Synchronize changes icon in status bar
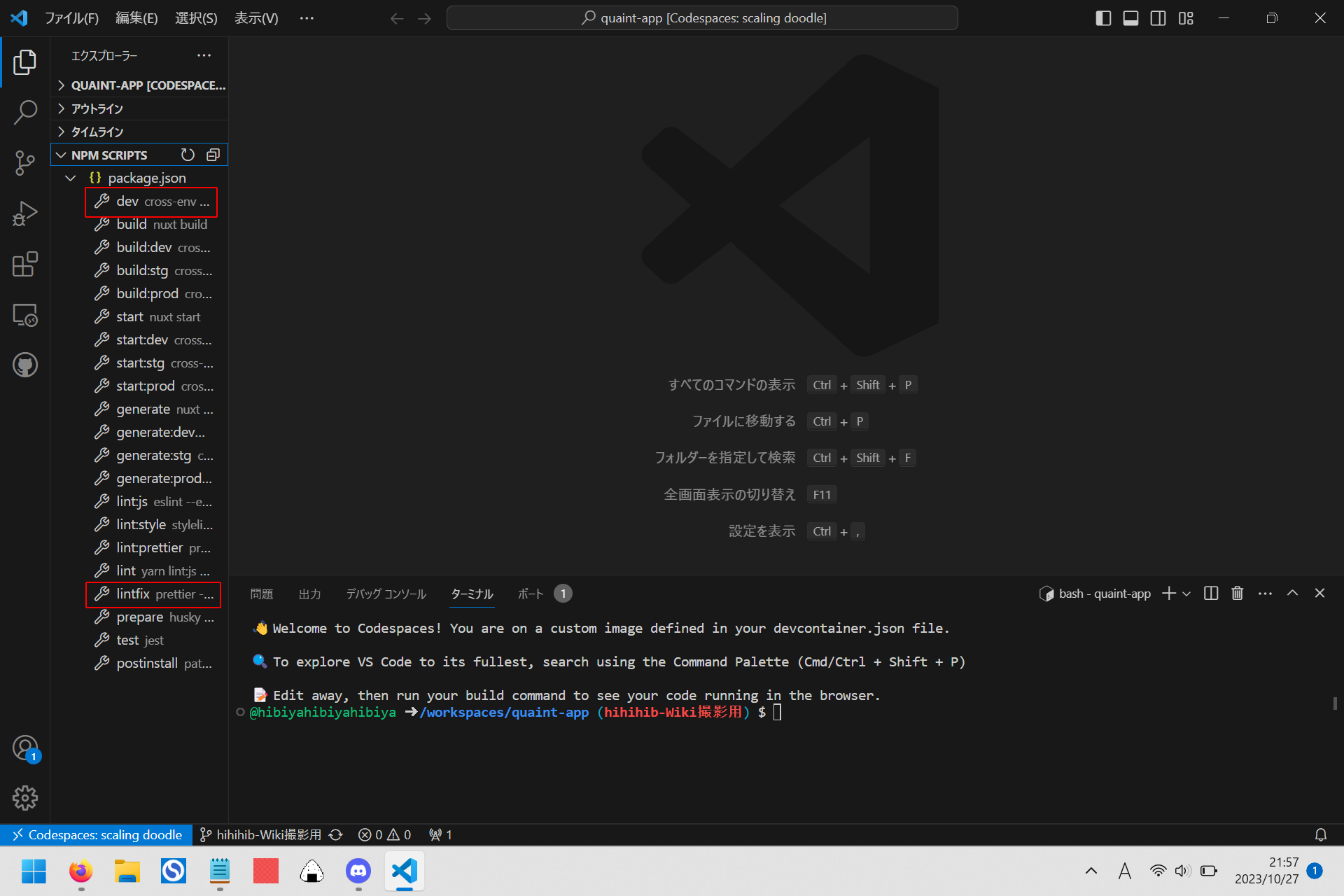This screenshot has height=896, width=1344. coord(336,834)
